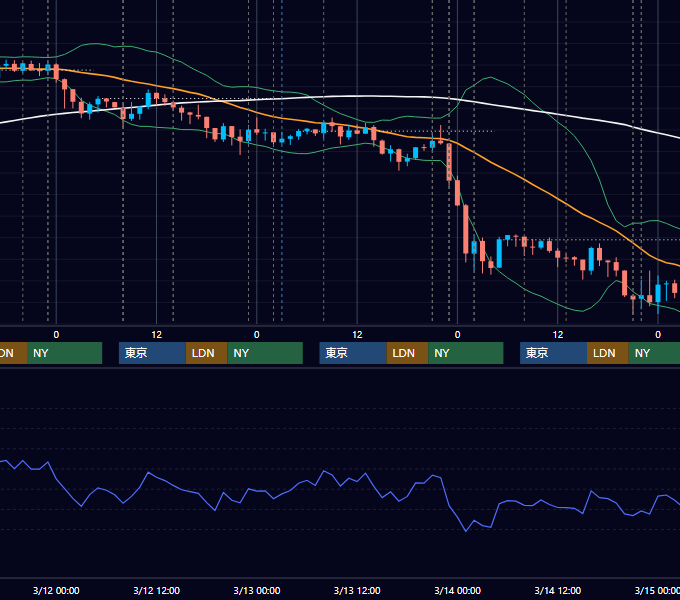
Task: Click the tall blue rebound candle on 3/14 morning
Action: [x=499, y=253]
